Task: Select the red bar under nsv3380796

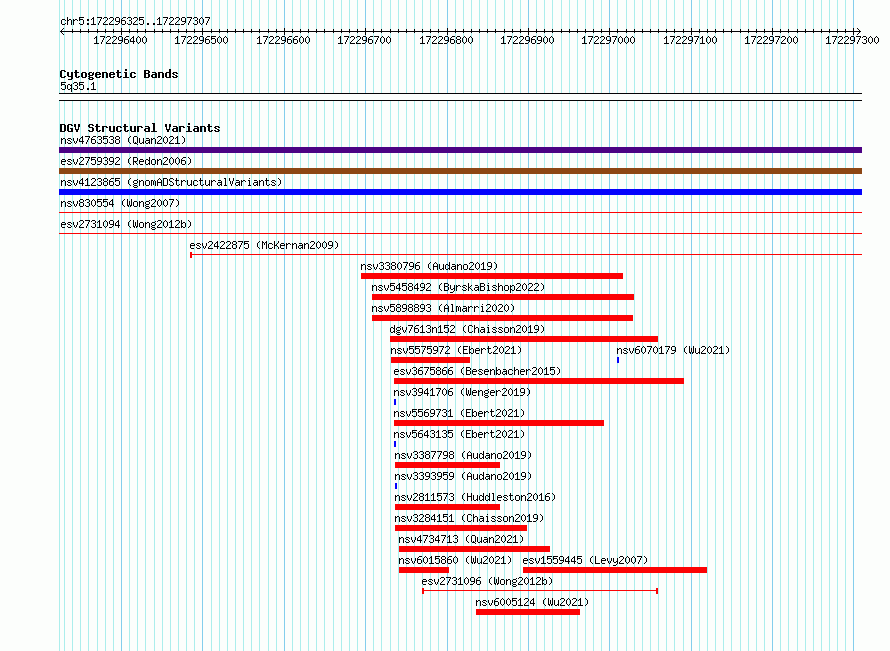Action: point(492,276)
